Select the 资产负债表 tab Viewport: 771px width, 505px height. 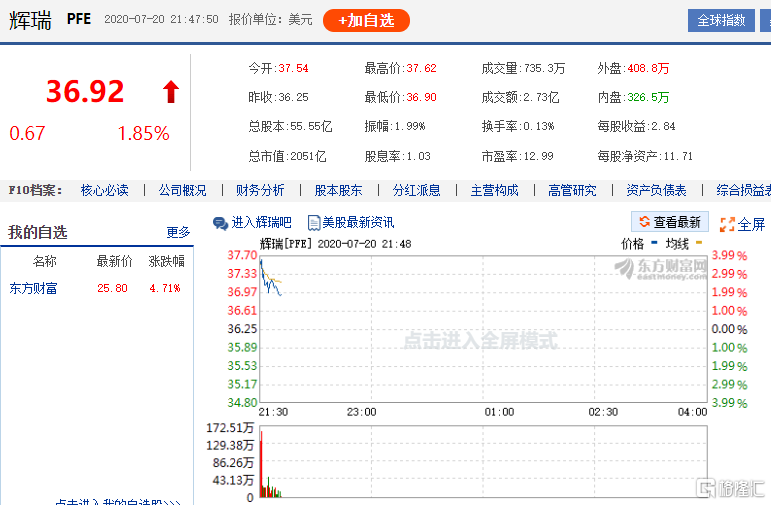click(x=656, y=190)
